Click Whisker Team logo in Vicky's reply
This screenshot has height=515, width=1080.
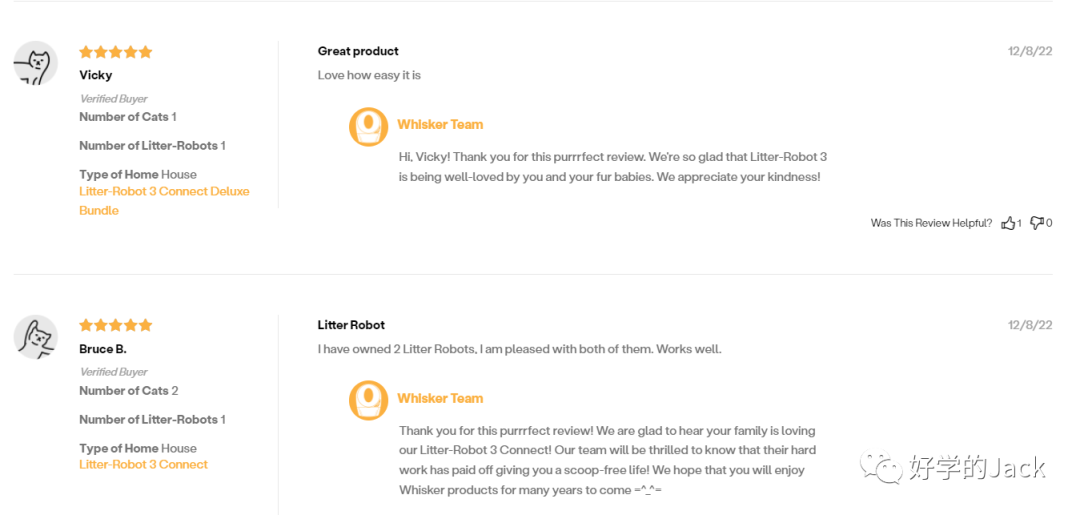click(368, 127)
